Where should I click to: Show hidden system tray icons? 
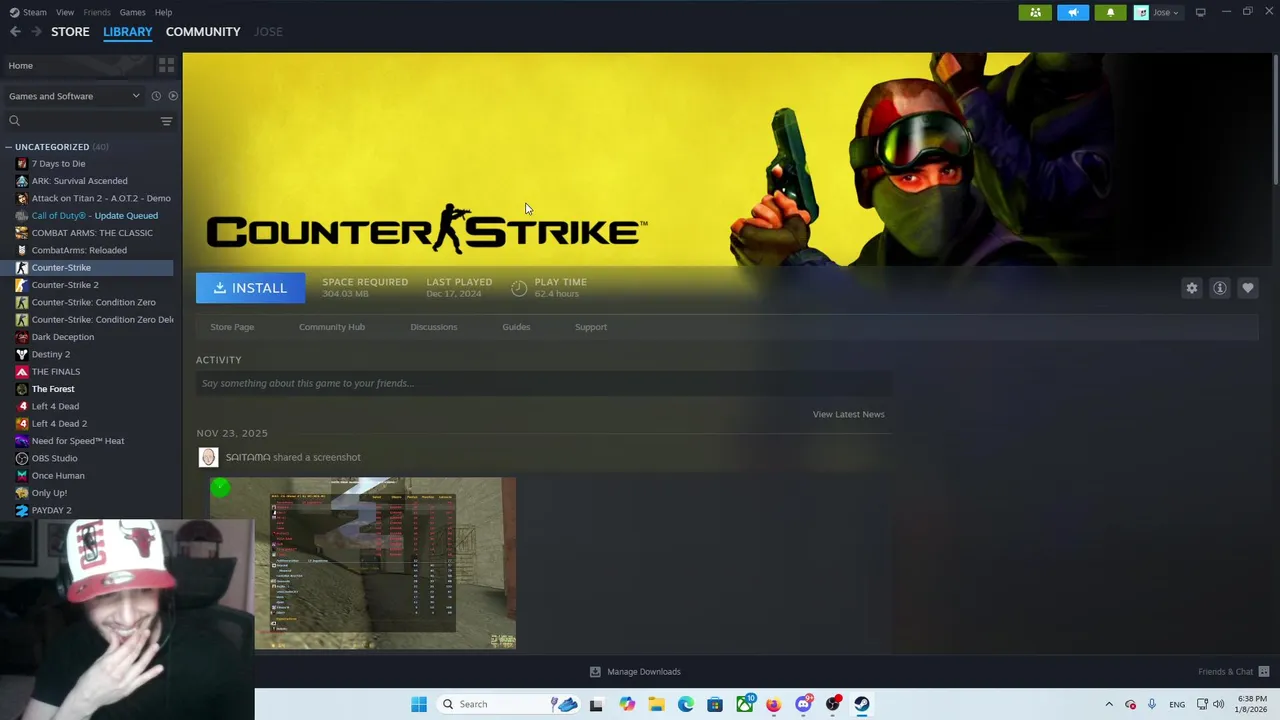1108,704
